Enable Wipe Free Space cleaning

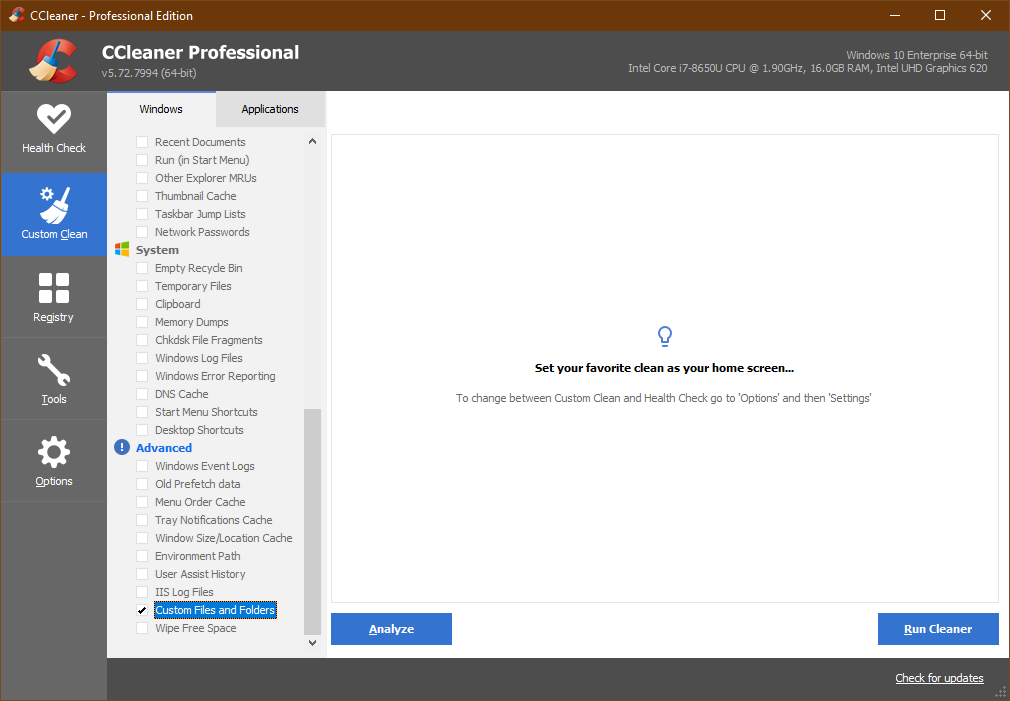pos(141,627)
